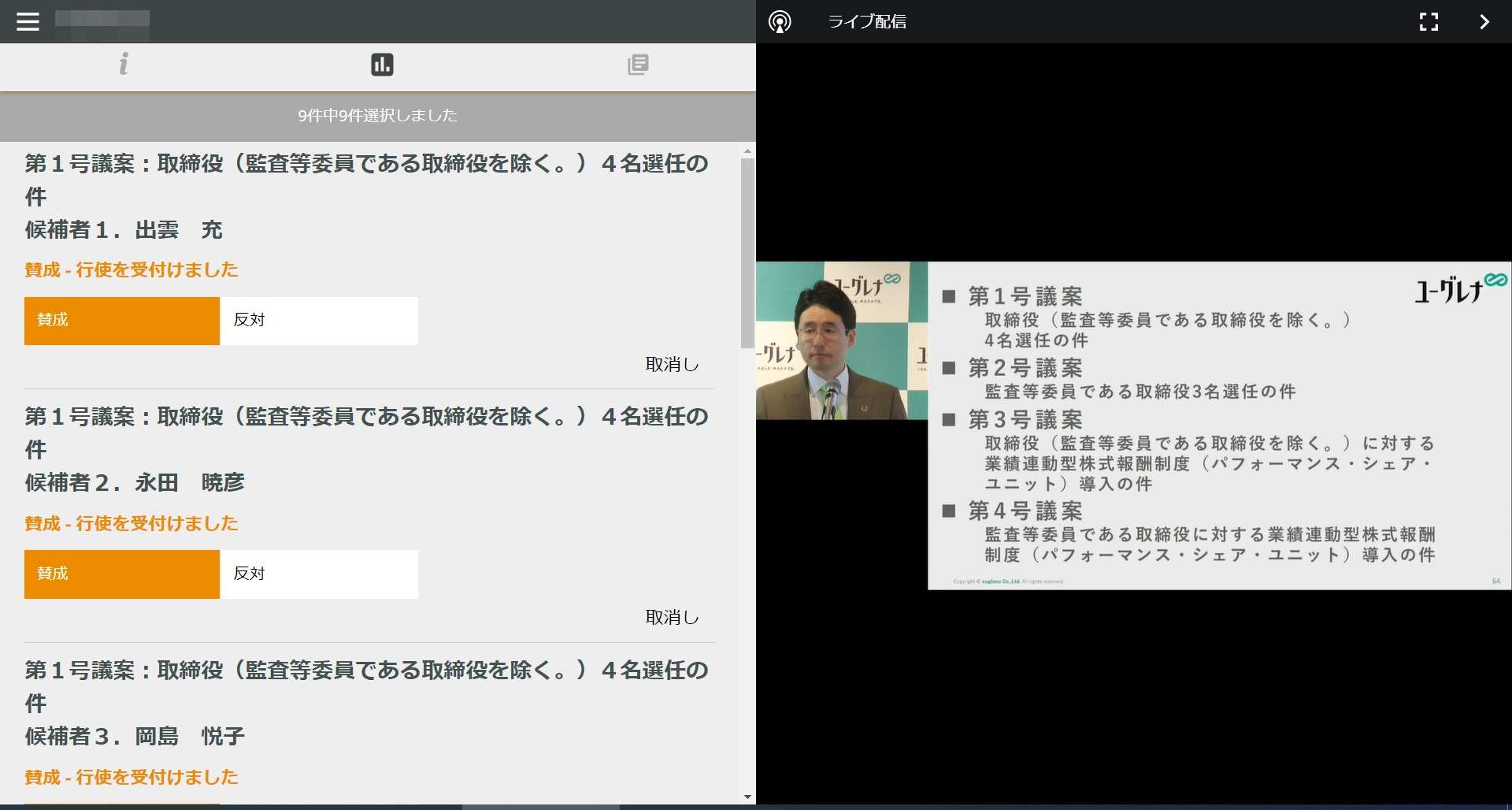The image size is (1512, 810).
Task: Open the documents tab icon
Action: click(x=638, y=65)
